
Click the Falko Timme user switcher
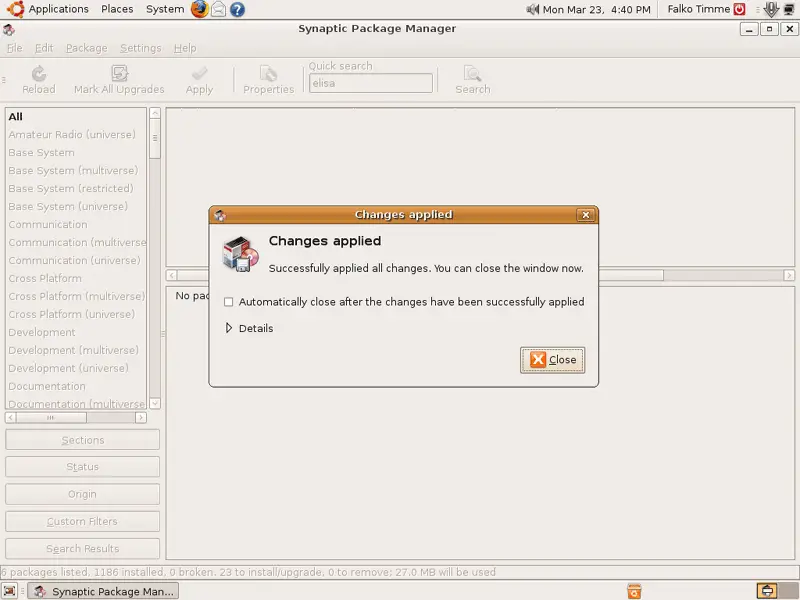click(698, 9)
